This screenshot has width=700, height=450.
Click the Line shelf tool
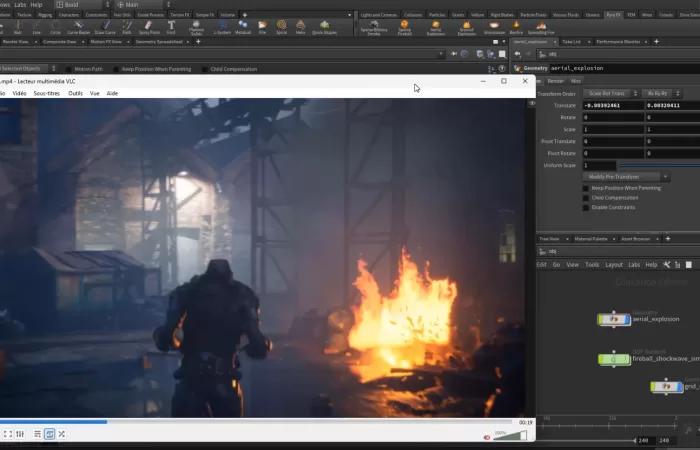point(37,27)
